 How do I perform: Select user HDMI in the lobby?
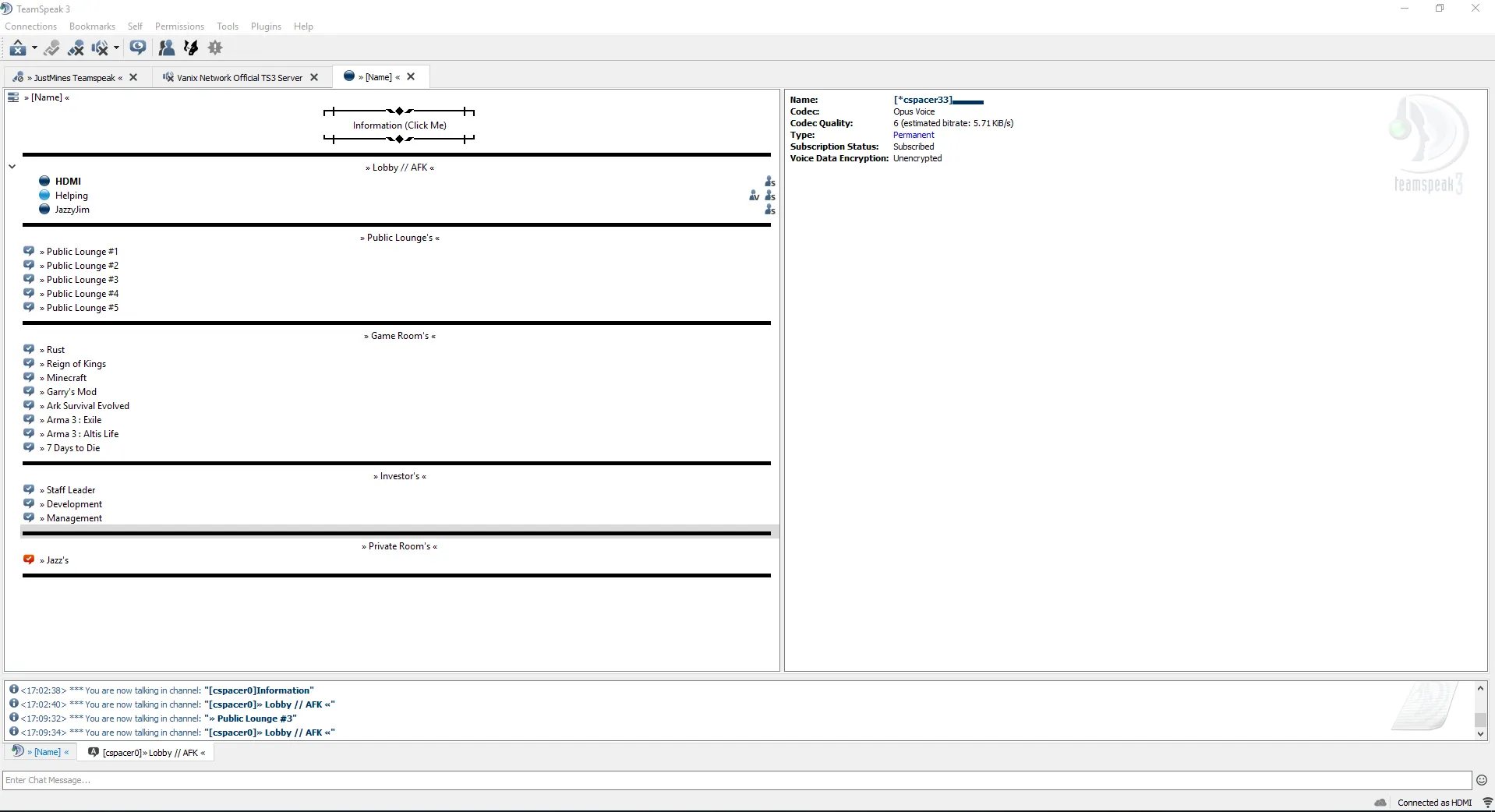click(68, 182)
